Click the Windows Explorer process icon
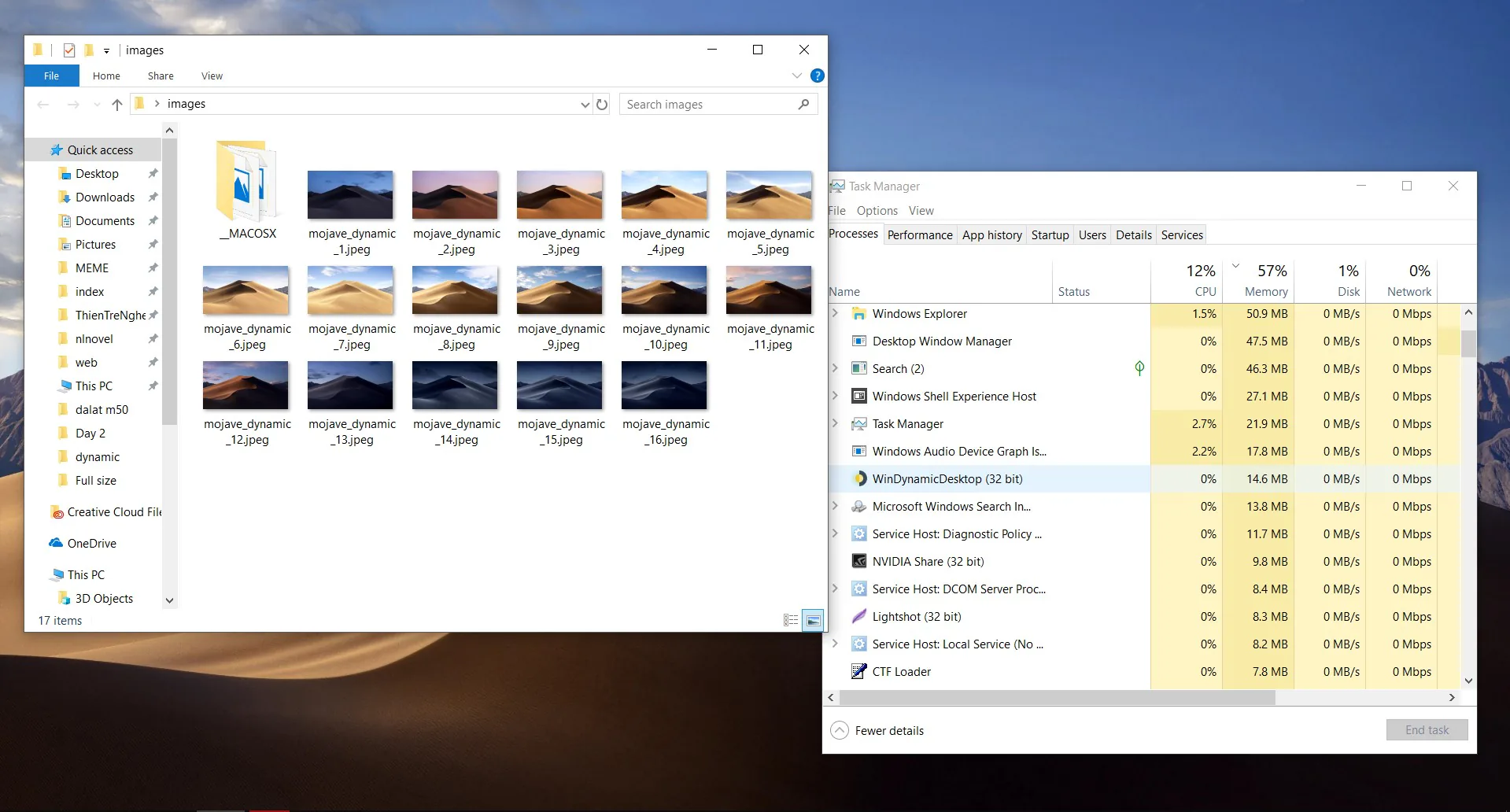This screenshot has width=1510, height=812. 859,313
